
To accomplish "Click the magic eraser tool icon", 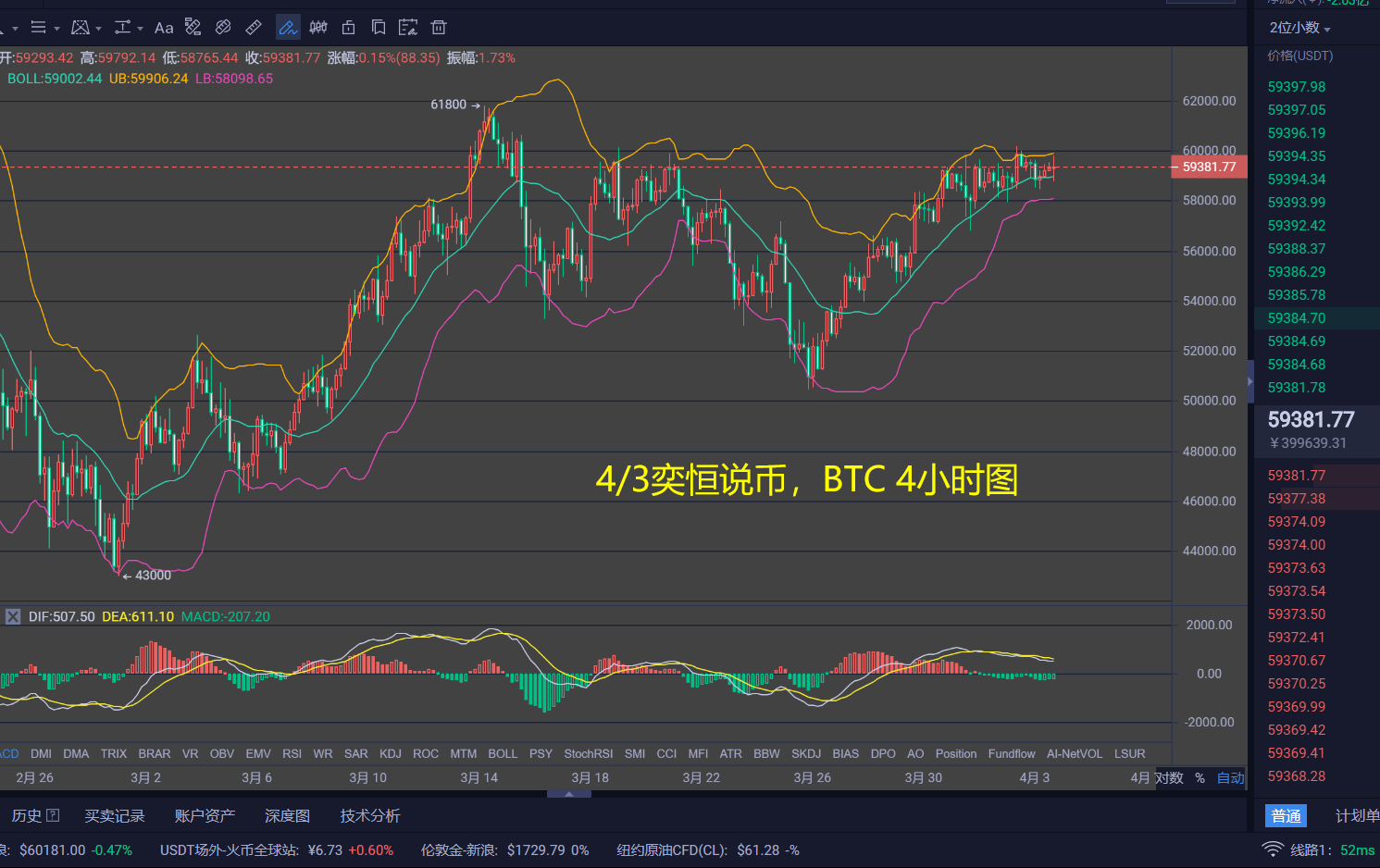I will click(x=192, y=27).
